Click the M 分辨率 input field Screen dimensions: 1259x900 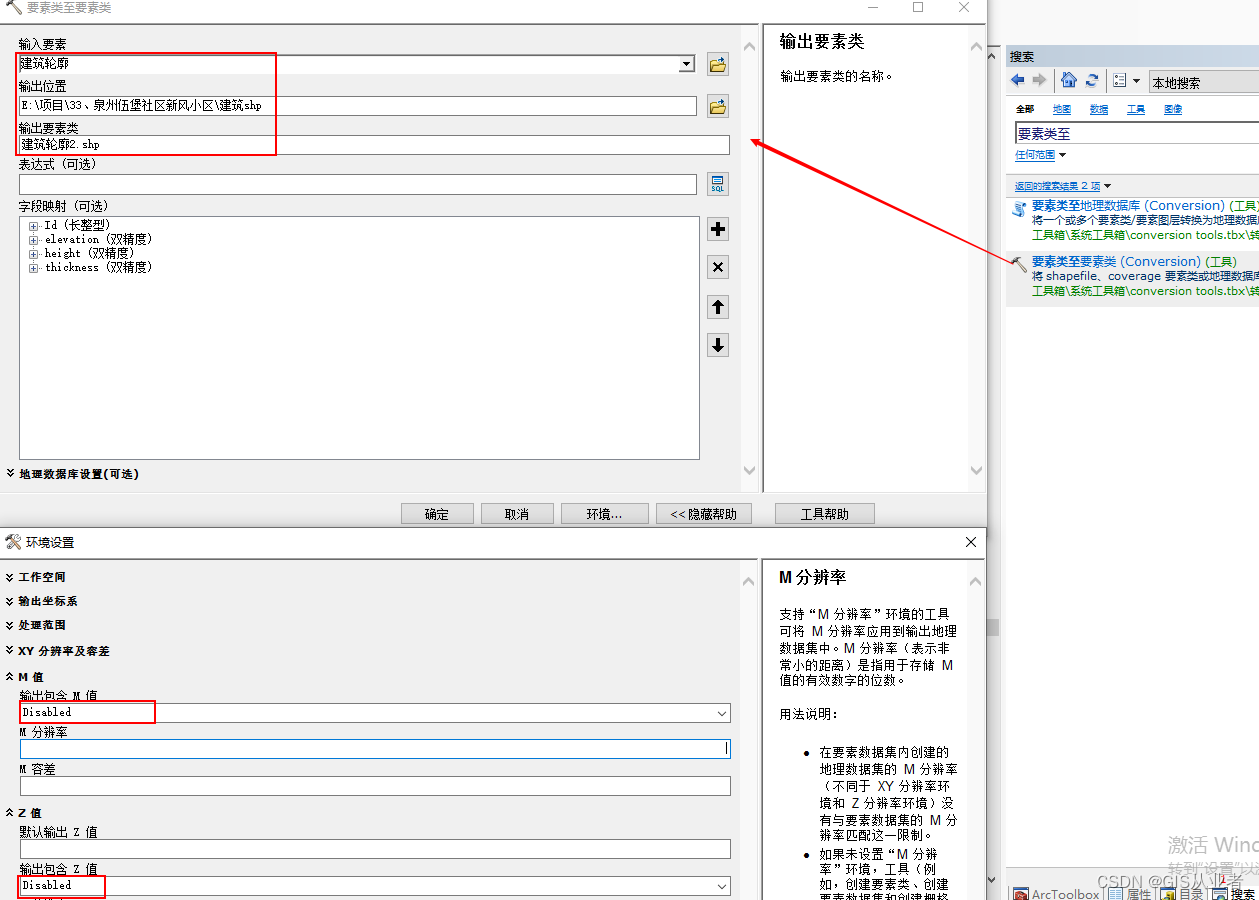click(375, 749)
